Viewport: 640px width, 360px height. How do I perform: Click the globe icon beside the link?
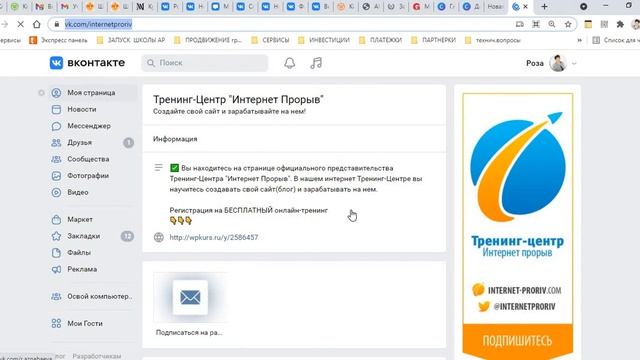point(159,237)
